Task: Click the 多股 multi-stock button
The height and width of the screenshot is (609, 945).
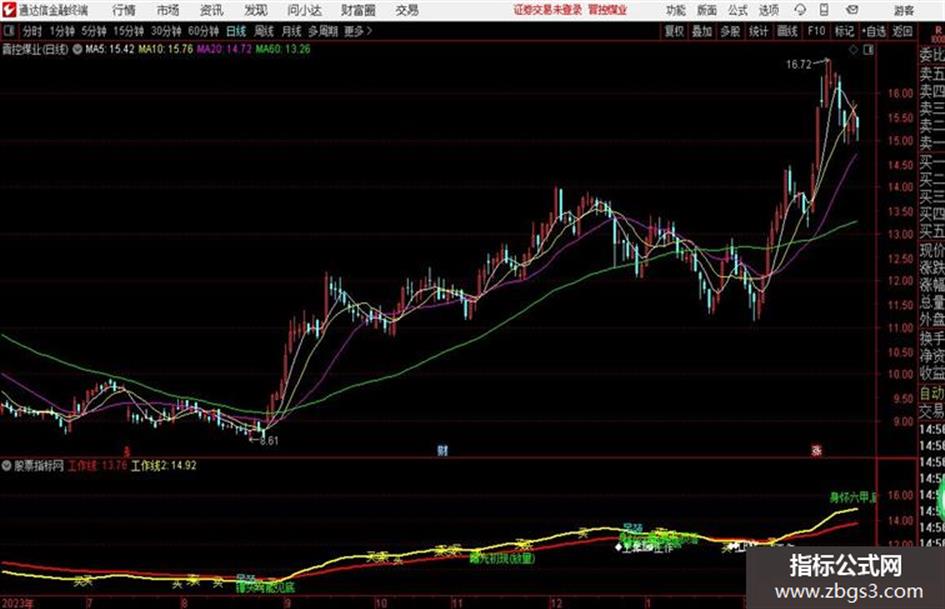Action: (730, 31)
